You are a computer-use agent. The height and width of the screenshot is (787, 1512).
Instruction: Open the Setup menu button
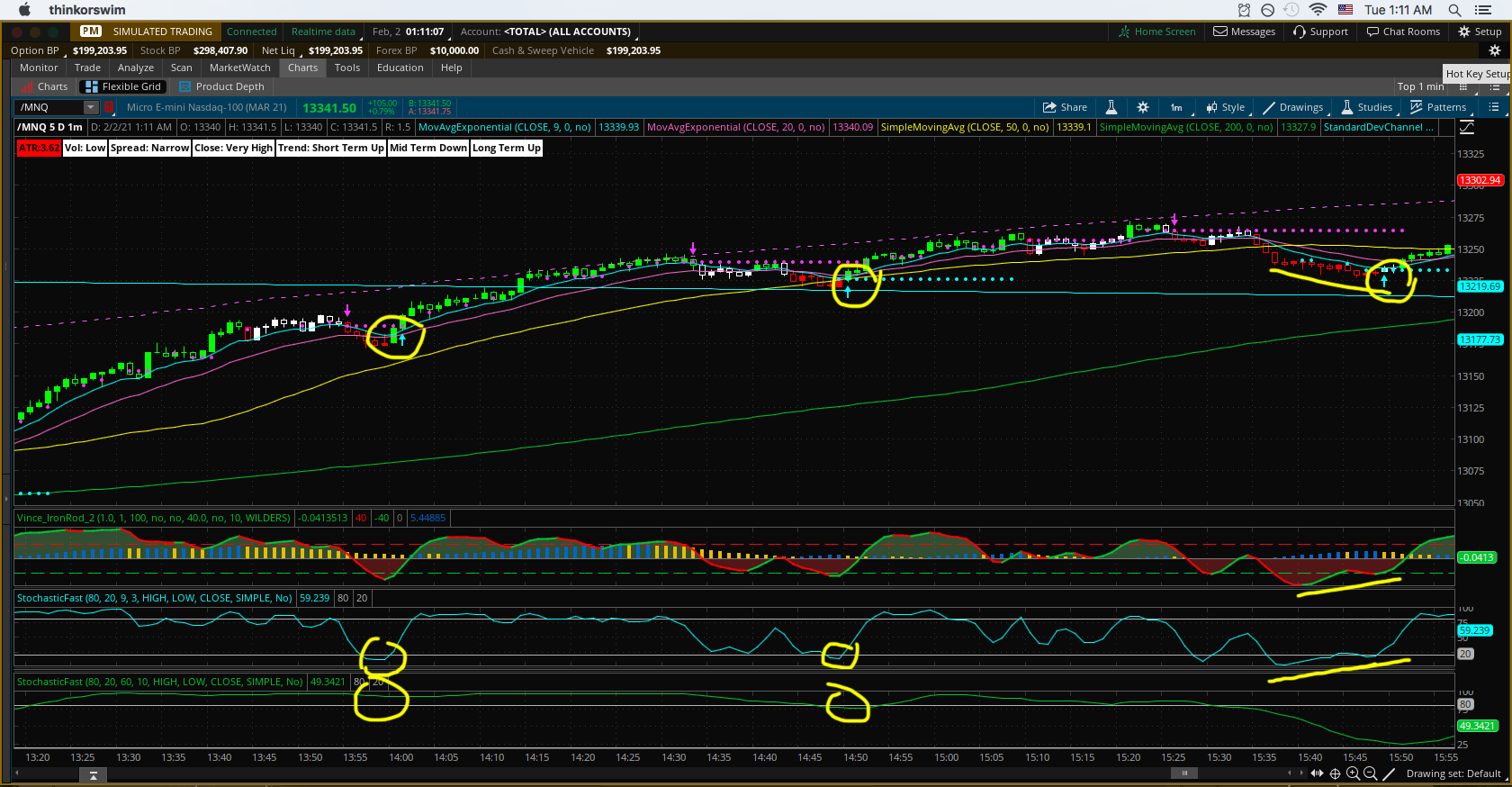(1480, 32)
